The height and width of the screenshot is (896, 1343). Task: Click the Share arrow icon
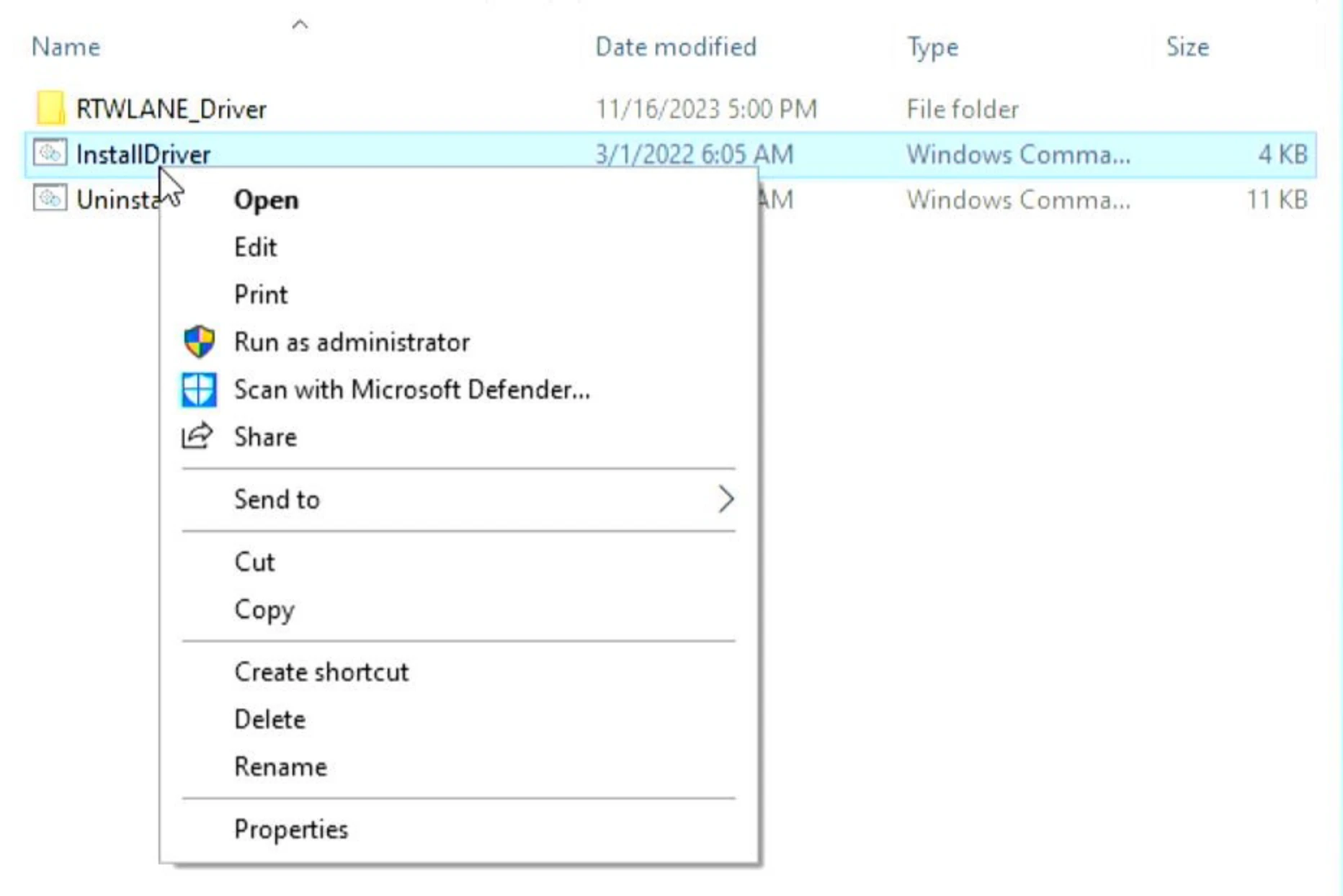[x=197, y=436]
